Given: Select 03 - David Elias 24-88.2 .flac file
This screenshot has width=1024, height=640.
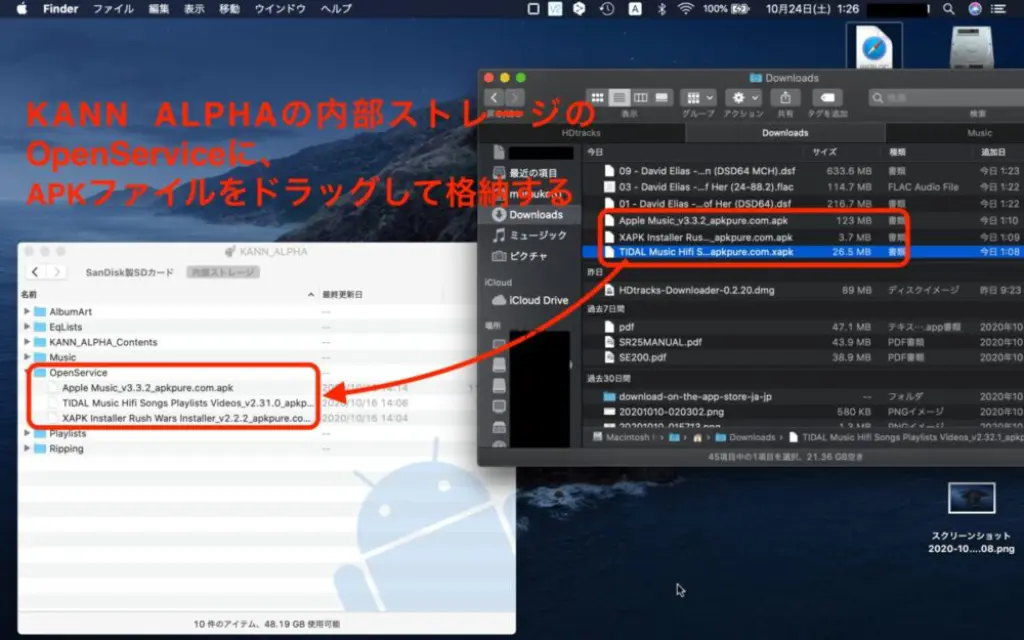Looking at the screenshot, I should click(803, 187).
